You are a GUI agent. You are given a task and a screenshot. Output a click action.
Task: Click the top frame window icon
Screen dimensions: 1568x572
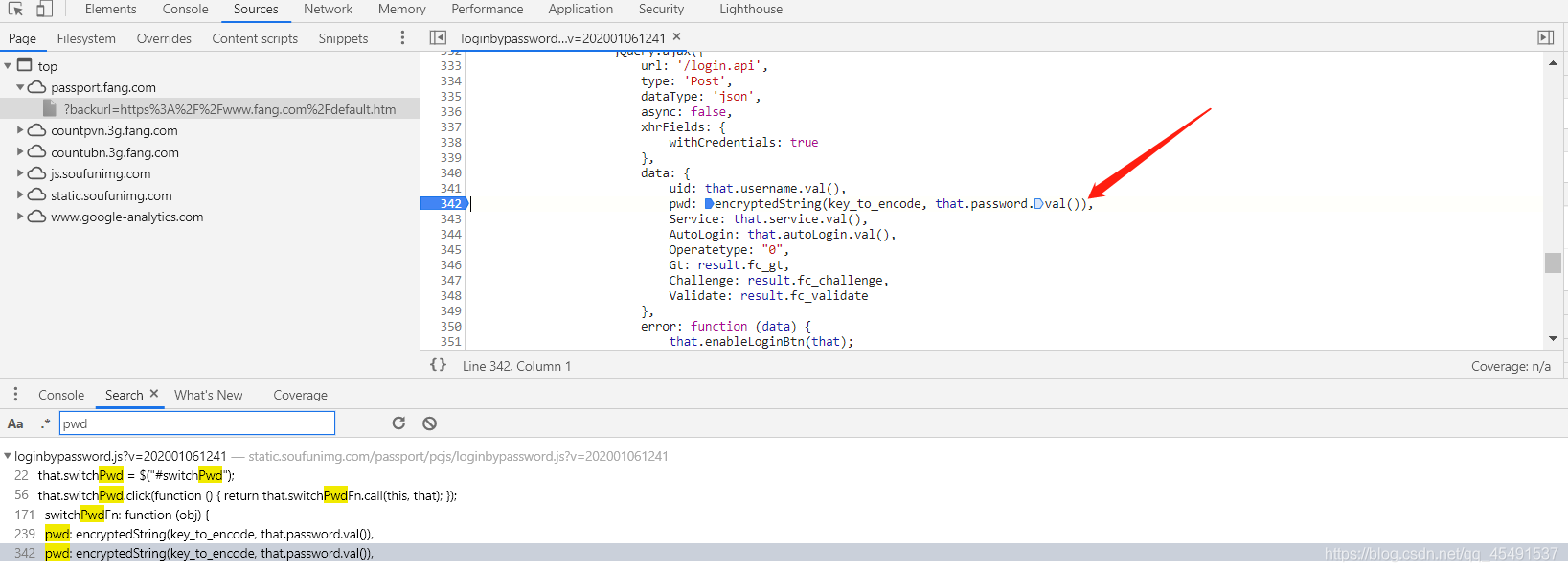25,65
